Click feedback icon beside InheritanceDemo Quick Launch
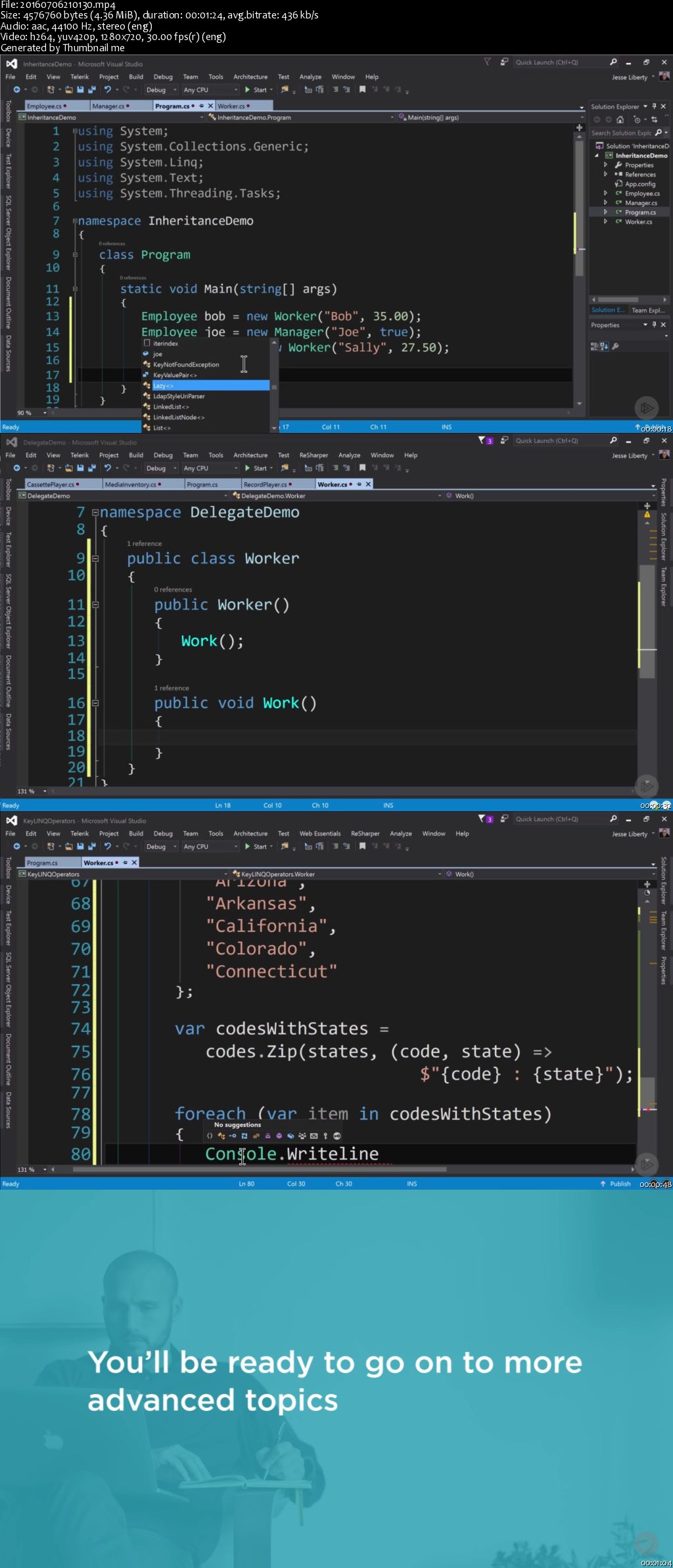The height and width of the screenshot is (1568, 673). (x=504, y=62)
